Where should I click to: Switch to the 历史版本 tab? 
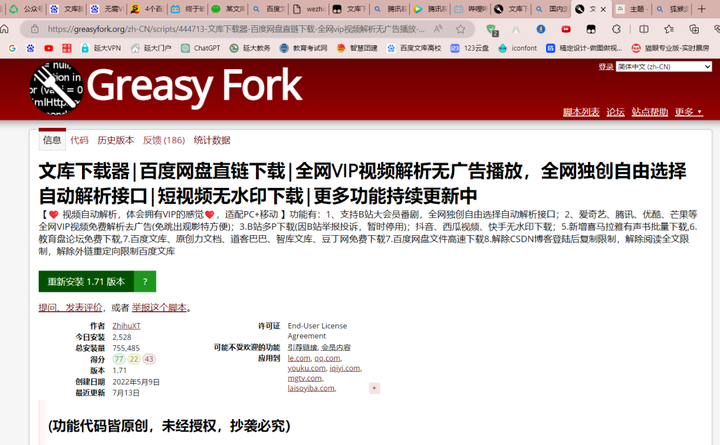pyautogui.click(x=116, y=140)
